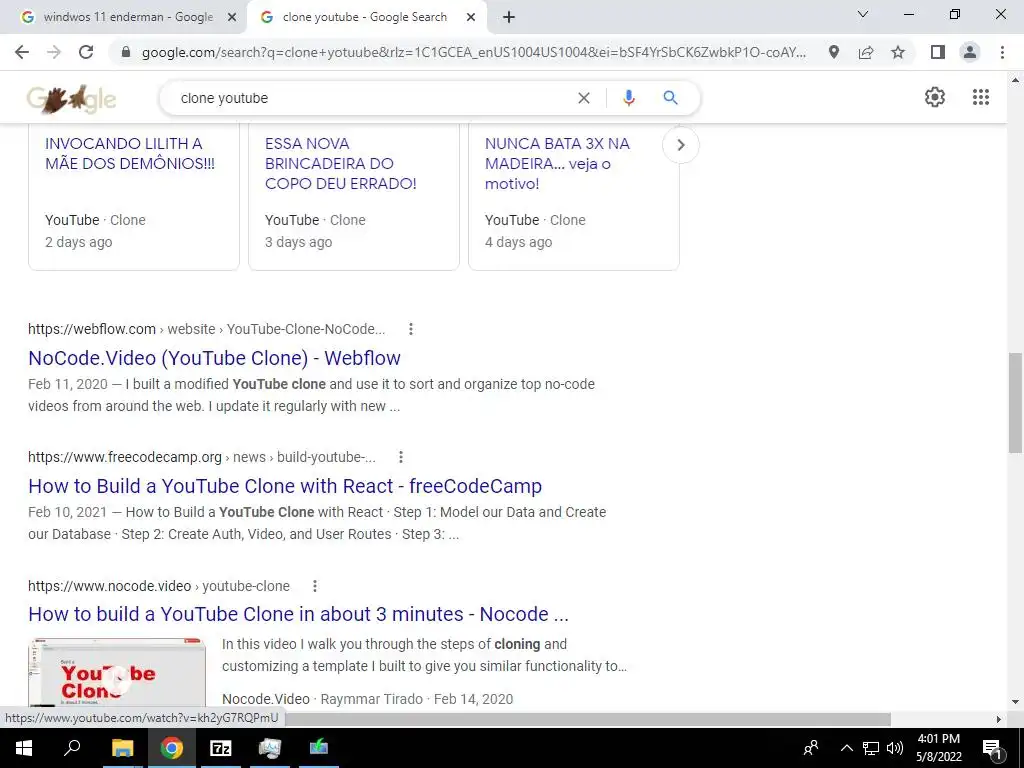The width and height of the screenshot is (1024, 768).
Task: Open File Explorer from taskbar
Action: 122,748
